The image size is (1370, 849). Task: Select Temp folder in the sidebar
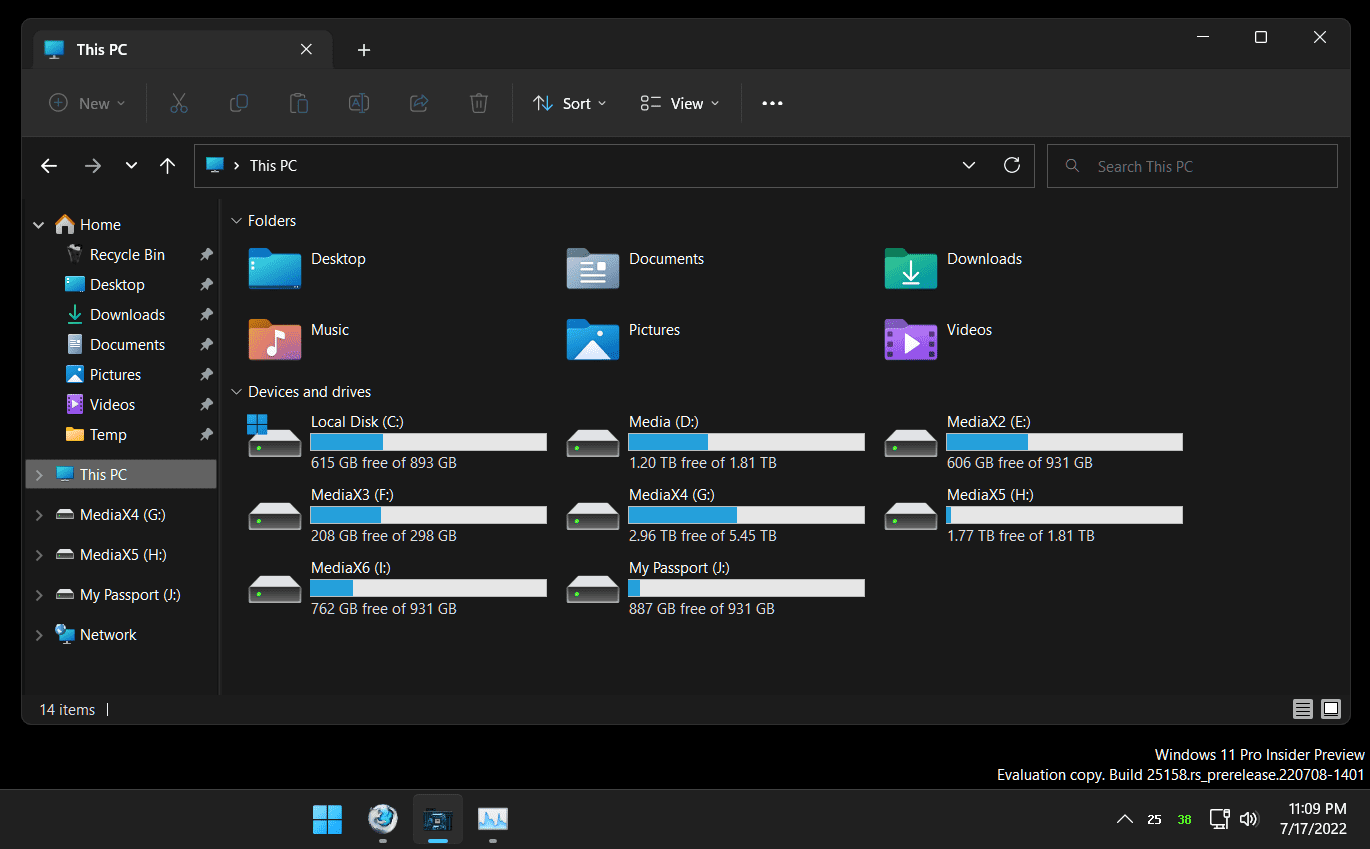pyautogui.click(x=108, y=435)
